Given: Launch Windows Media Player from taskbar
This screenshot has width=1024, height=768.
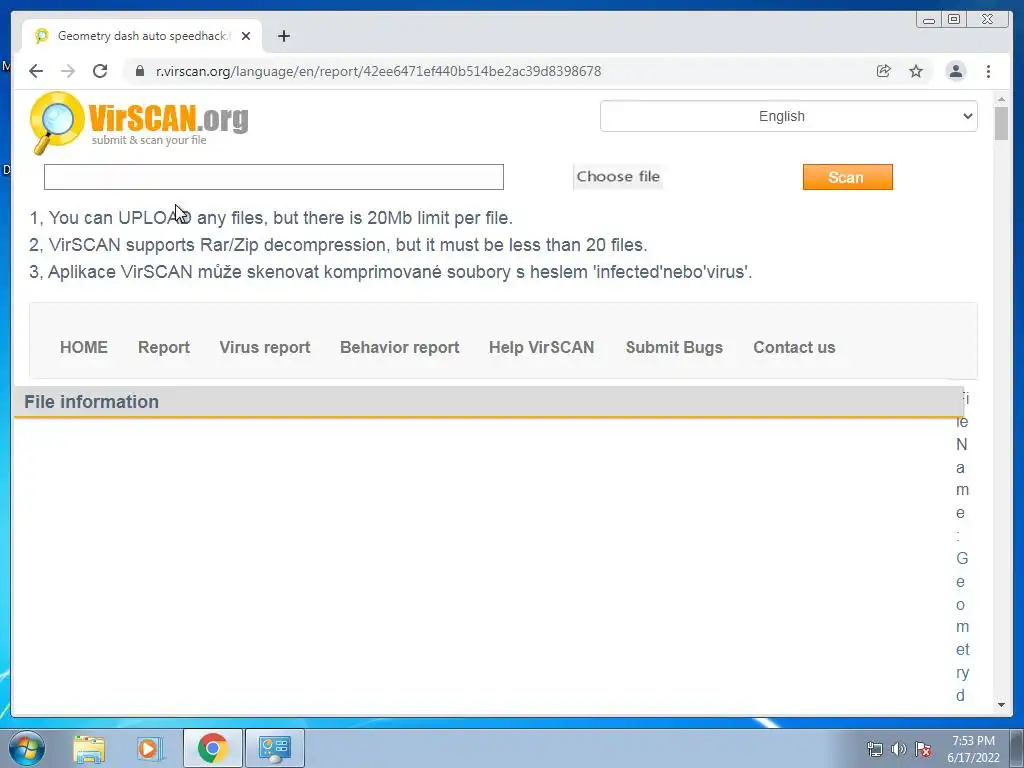Looking at the screenshot, I should pyautogui.click(x=149, y=748).
